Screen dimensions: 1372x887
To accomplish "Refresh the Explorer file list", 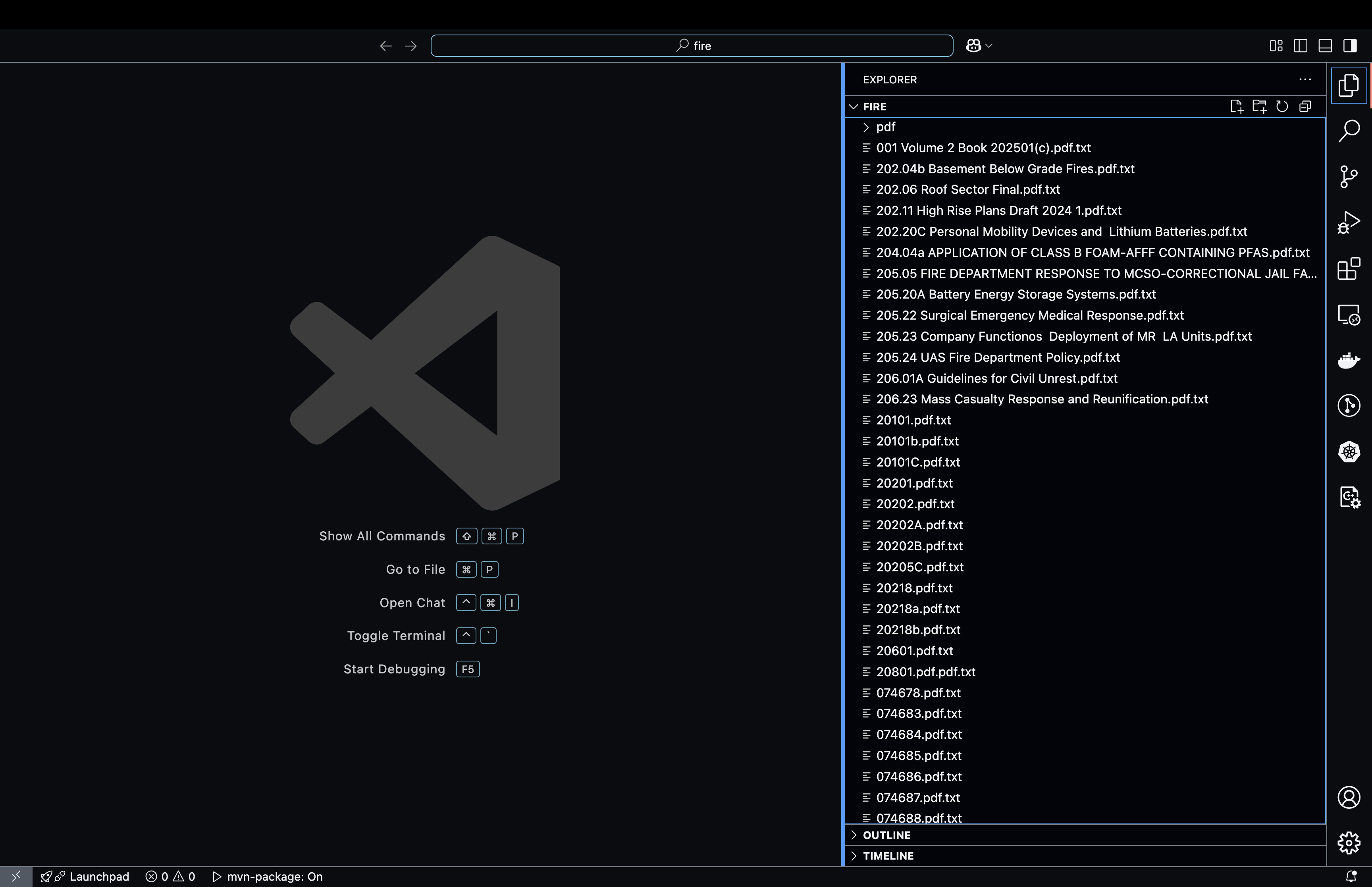I will [x=1282, y=106].
